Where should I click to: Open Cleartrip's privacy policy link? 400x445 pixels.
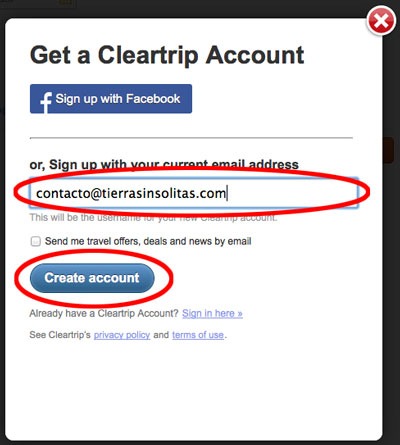pos(122,335)
